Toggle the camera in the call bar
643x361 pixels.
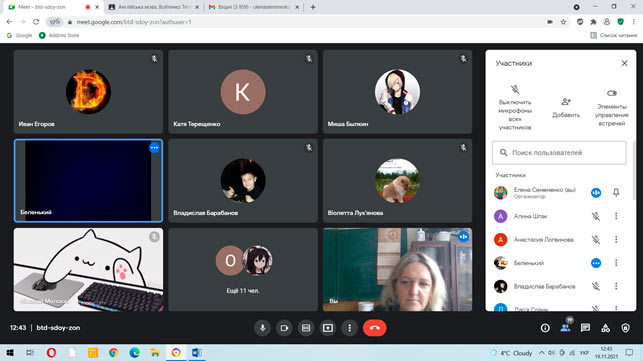[284, 328]
